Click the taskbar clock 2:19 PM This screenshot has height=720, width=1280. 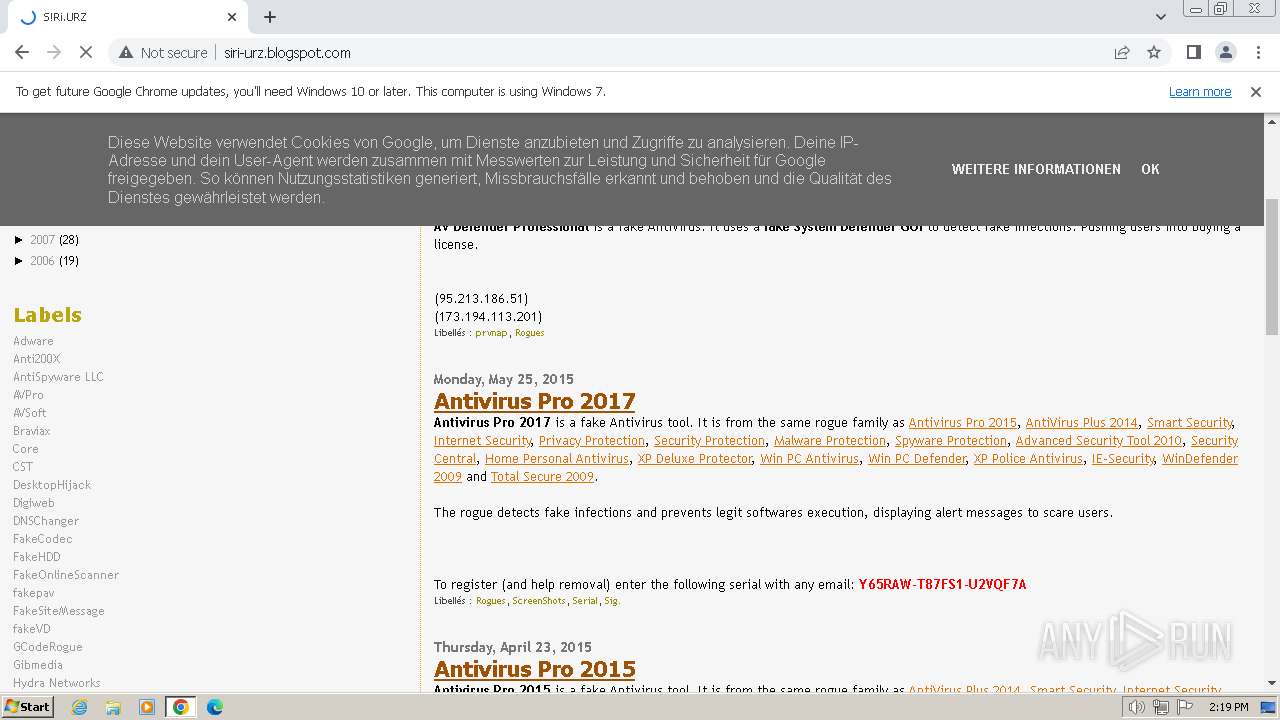click(x=1228, y=707)
